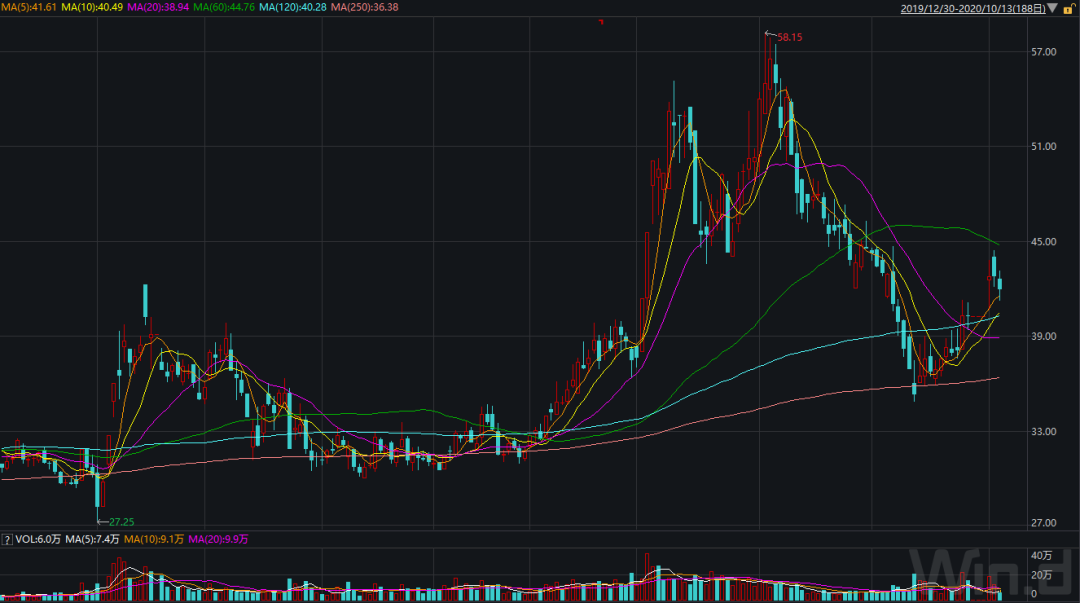Toggle the orange lock icon
Screen dimensions: 1080x603
tap(1069, 9)
